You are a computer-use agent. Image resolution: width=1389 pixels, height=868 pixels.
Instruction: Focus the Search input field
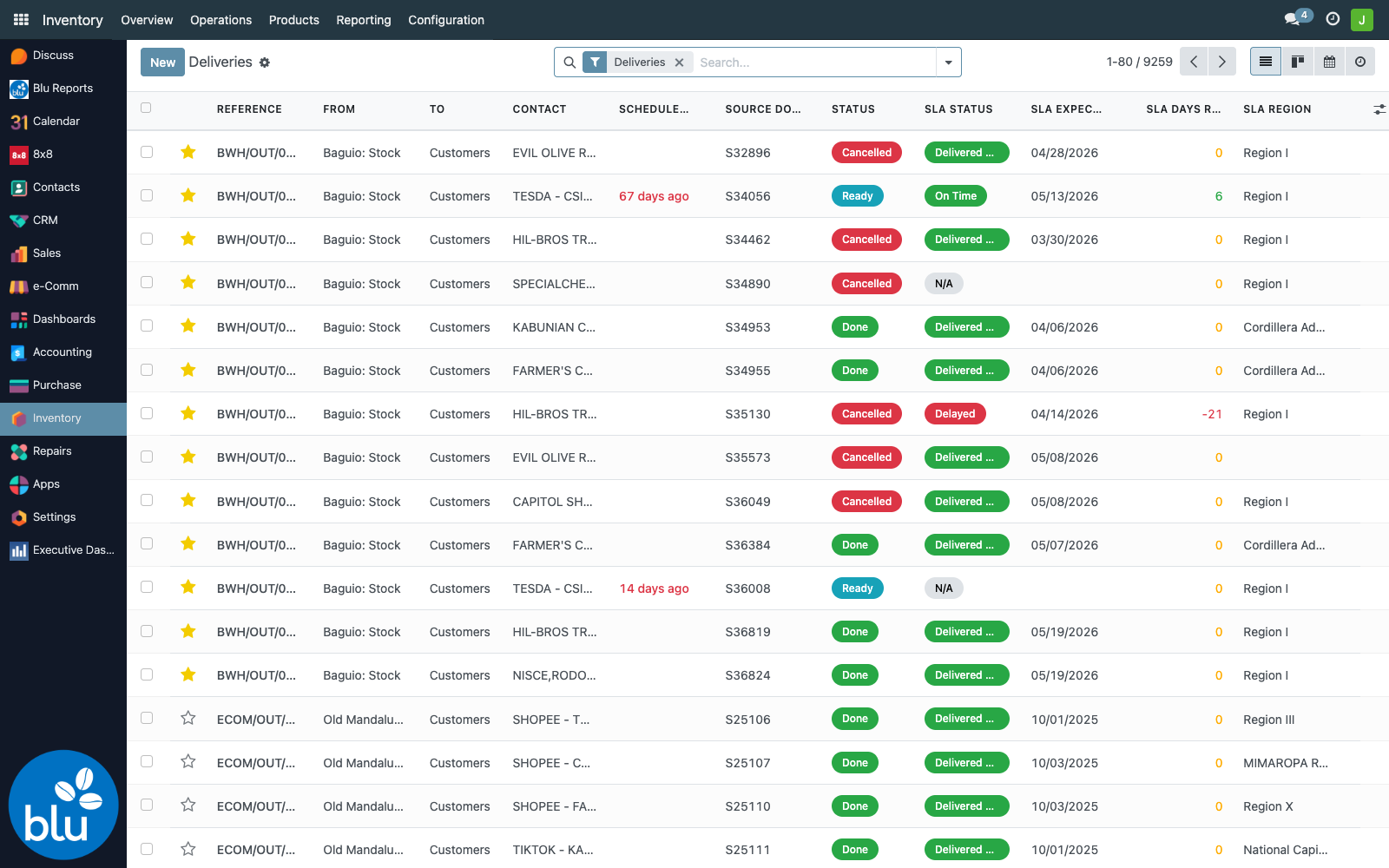[814, 62]
